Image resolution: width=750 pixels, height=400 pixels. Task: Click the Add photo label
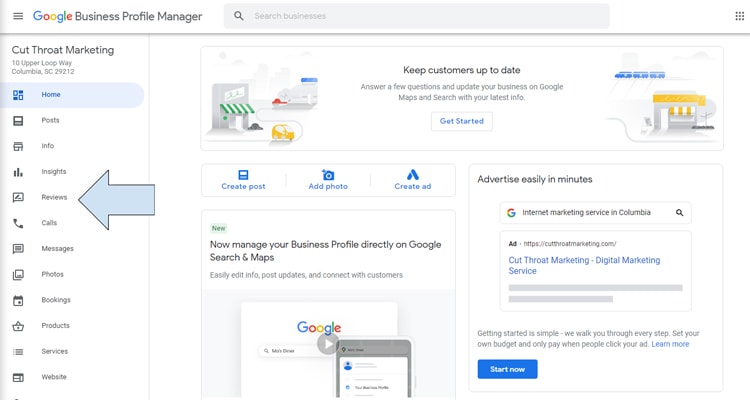328,187
